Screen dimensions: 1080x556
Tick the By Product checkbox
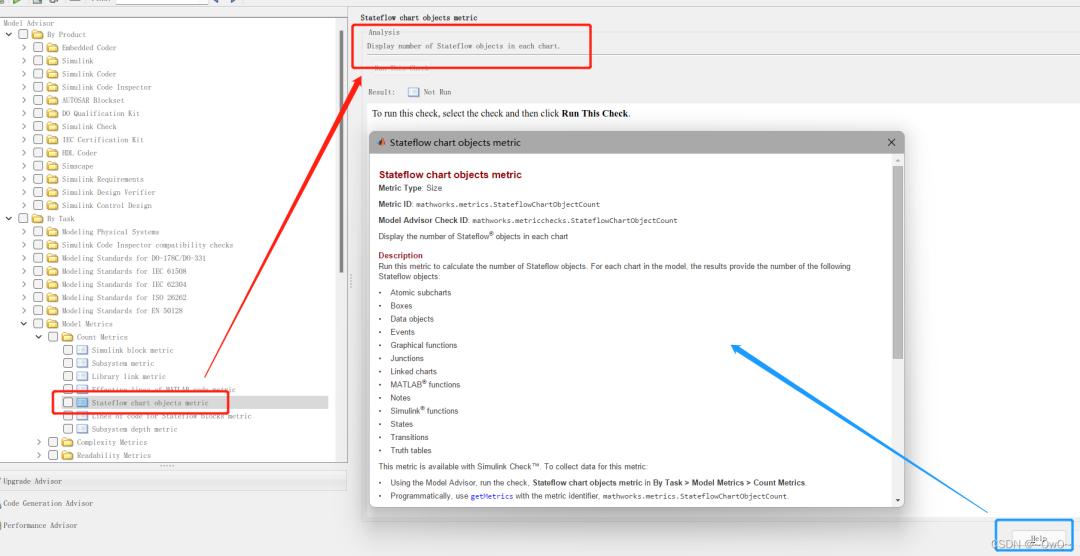click(x=23, y=34)
